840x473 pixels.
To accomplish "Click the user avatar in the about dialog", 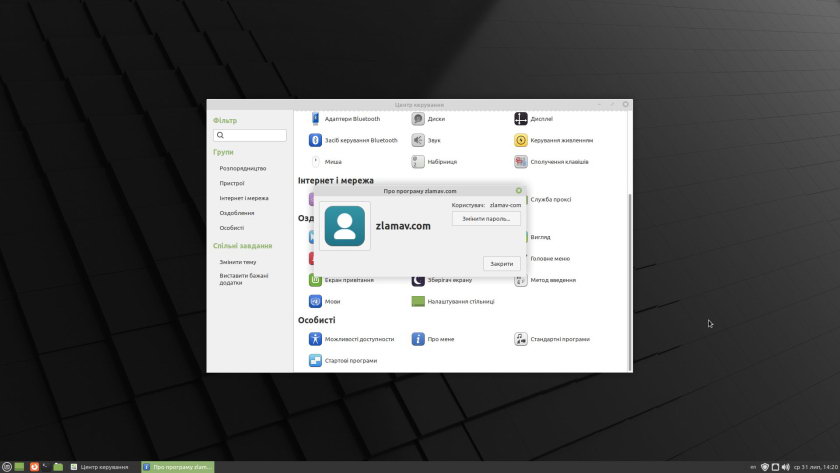I will tap(344, 226).
